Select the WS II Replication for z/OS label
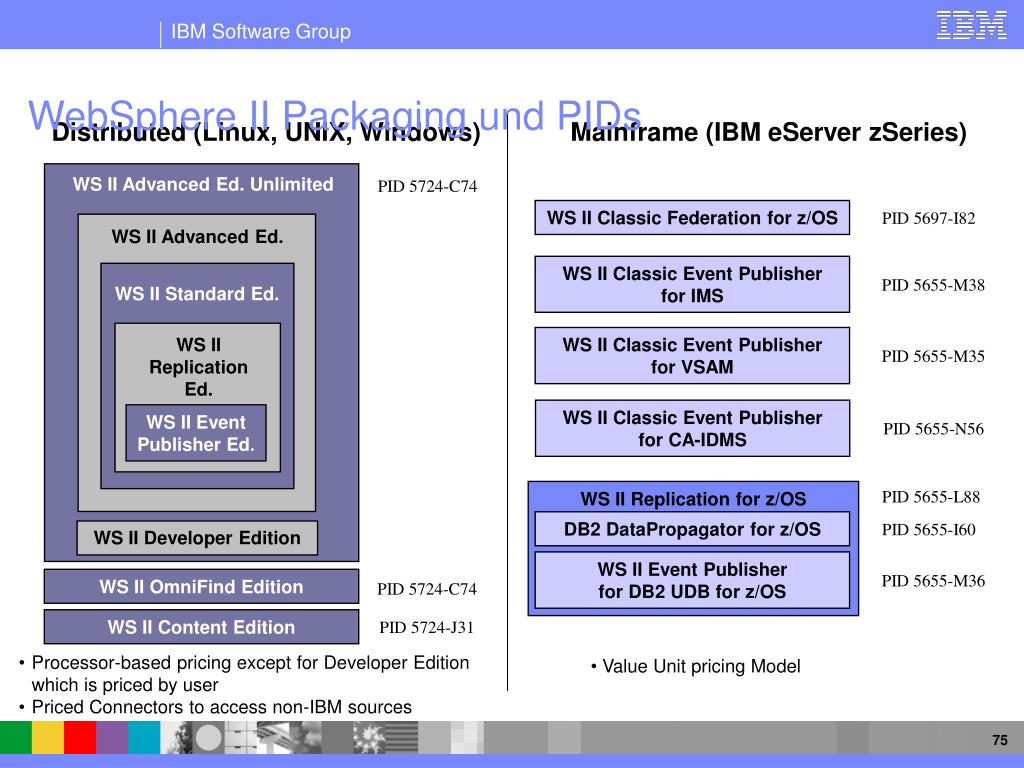Screen dimensions: 1024x768 pos(693,499)
